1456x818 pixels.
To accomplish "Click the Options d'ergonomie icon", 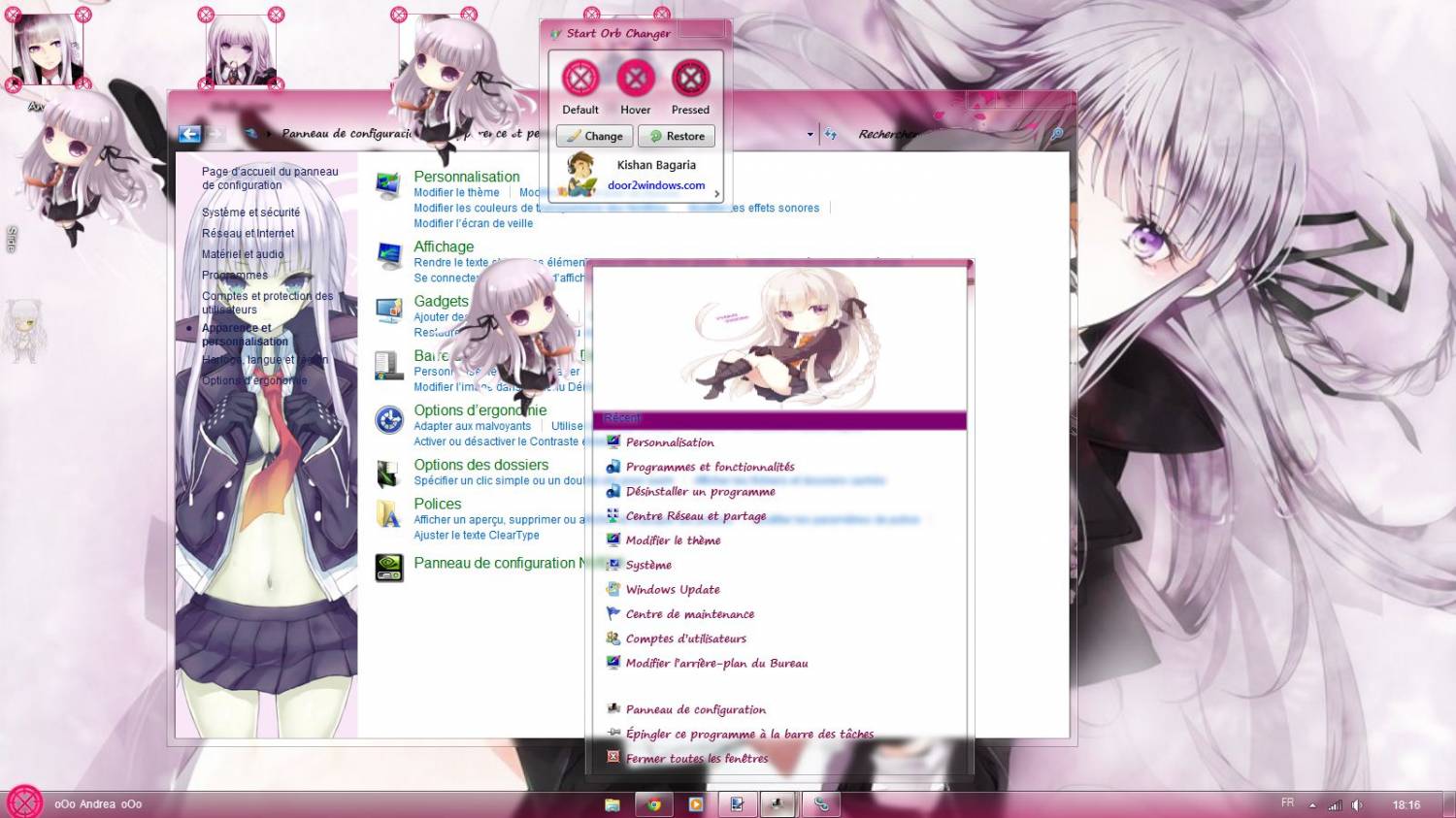I will [388, 418].
